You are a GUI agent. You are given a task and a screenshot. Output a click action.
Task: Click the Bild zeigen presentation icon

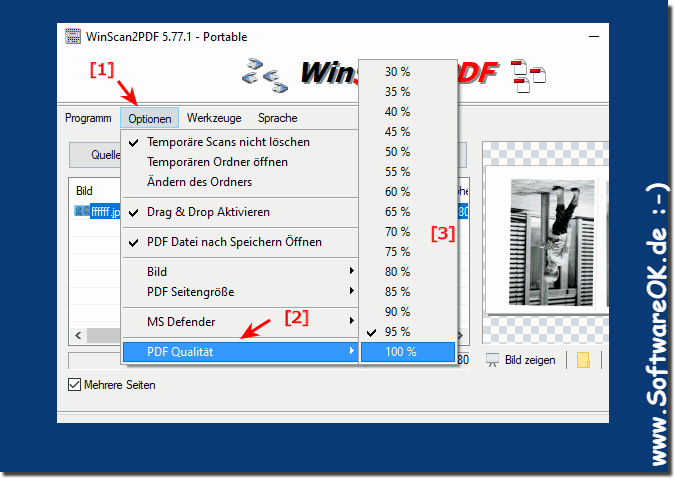[492, 360]
